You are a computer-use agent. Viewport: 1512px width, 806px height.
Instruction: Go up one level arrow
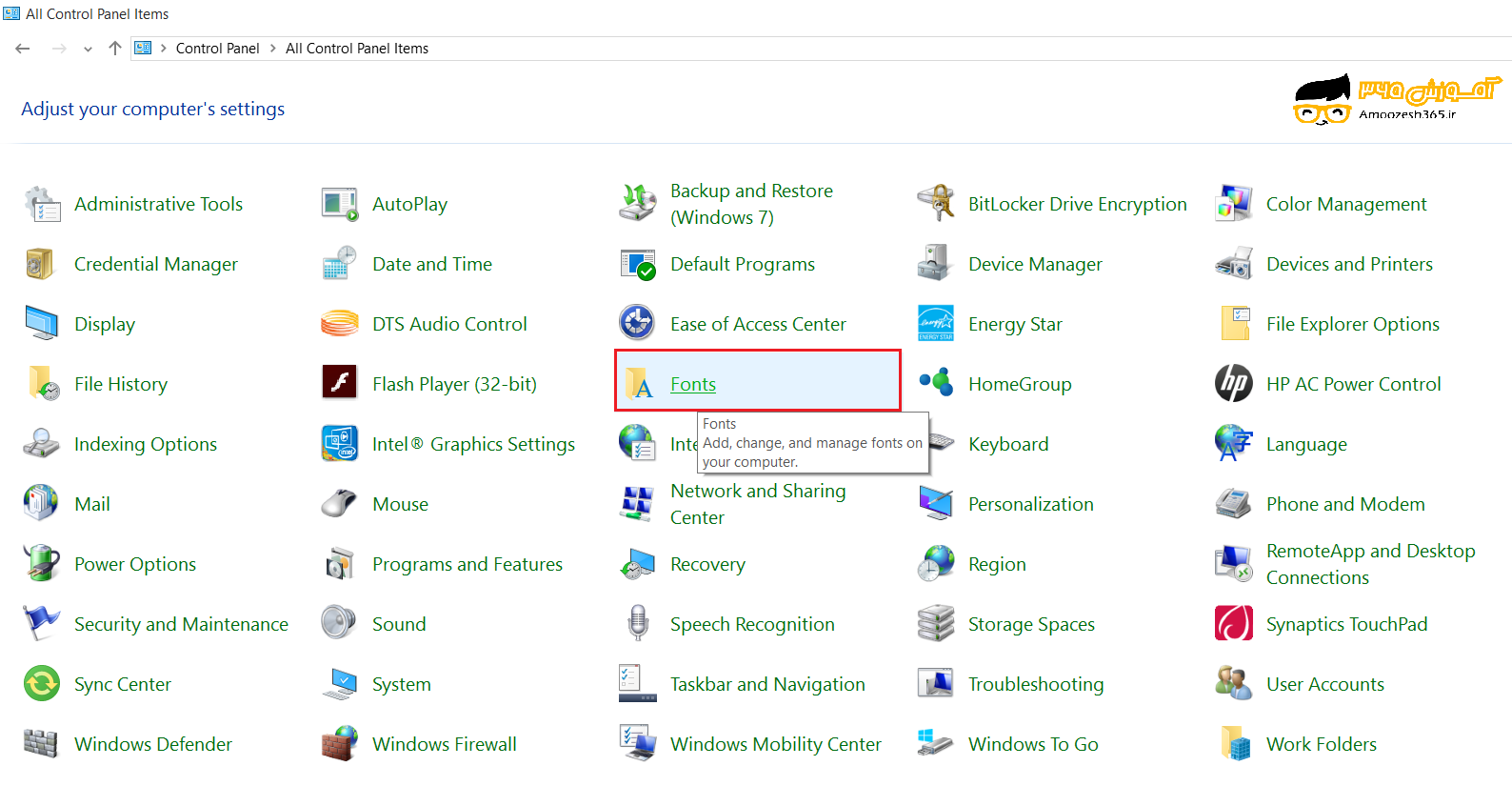(x=115, y=48)
